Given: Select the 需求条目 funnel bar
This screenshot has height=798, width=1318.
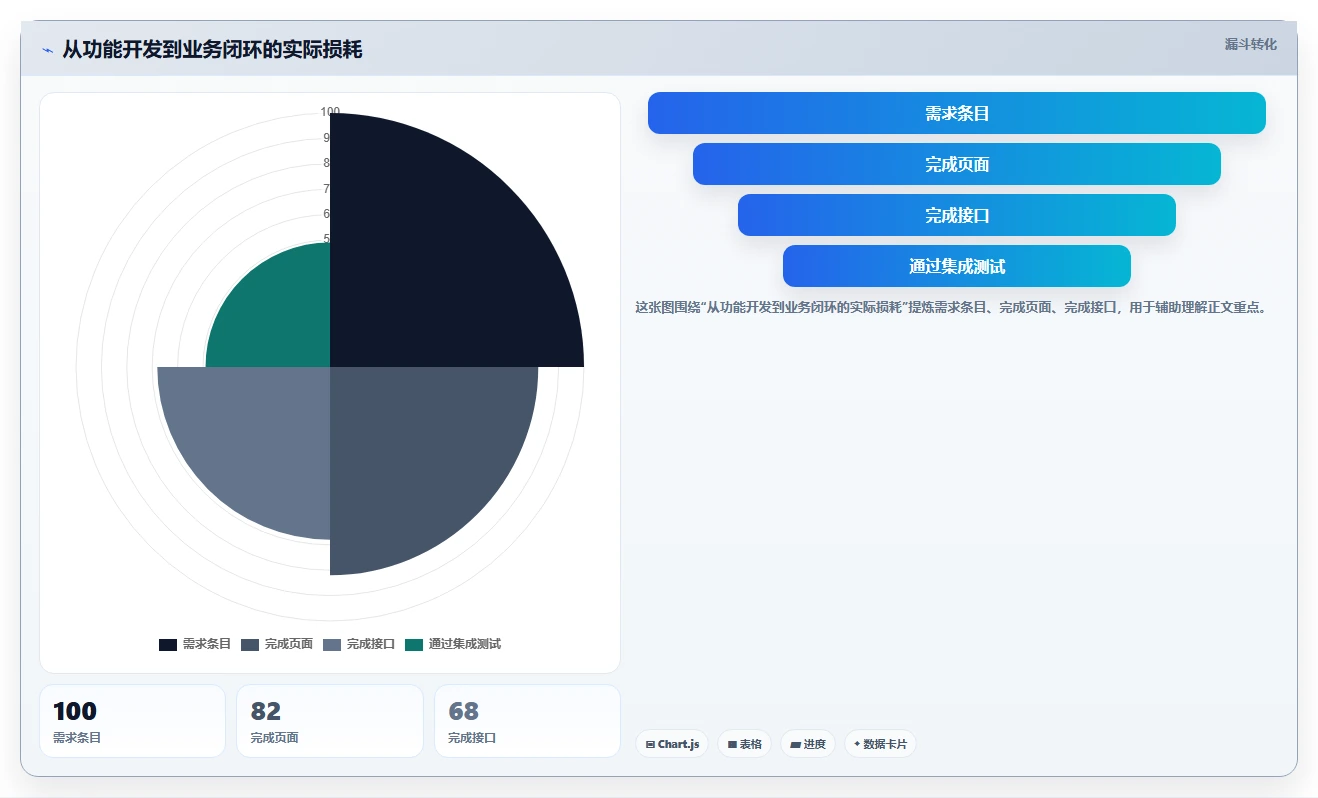Looking at the screenshot, I should [x=956, y=113].
